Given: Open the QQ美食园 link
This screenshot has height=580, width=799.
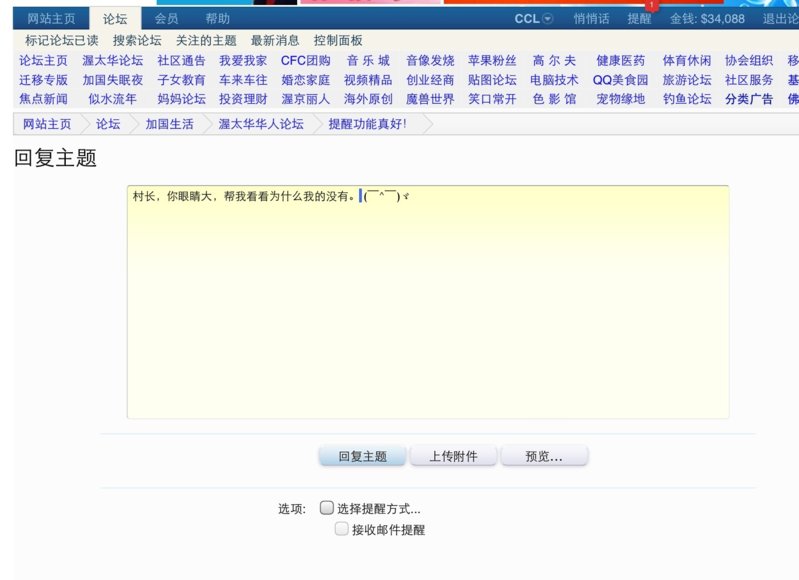Looking at the screenshot, I should click(x=621, y=80).
